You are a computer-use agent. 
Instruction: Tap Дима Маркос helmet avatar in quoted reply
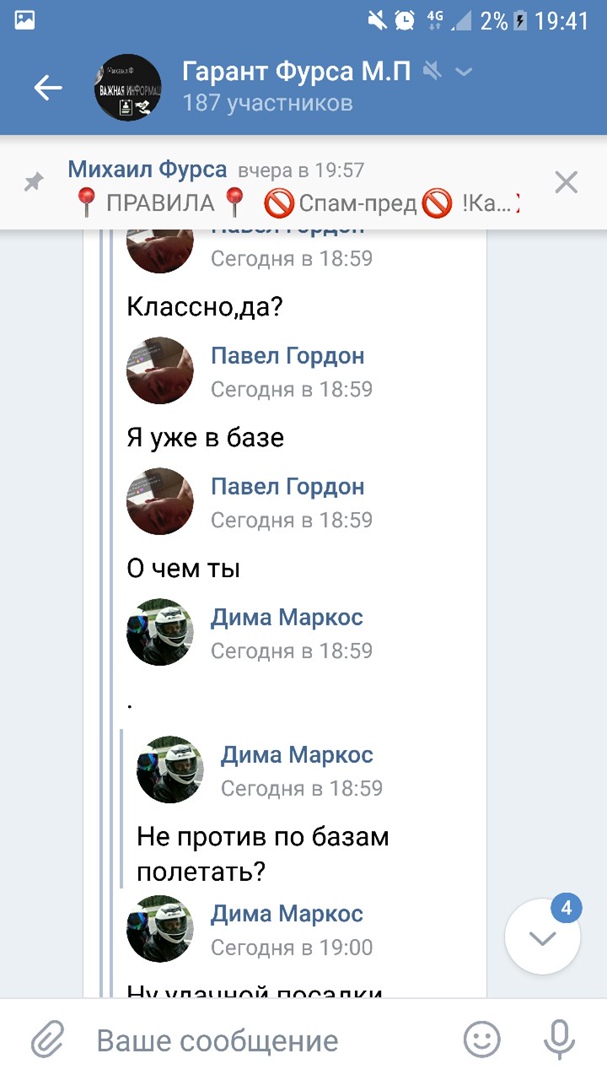[x=170, y=769]
